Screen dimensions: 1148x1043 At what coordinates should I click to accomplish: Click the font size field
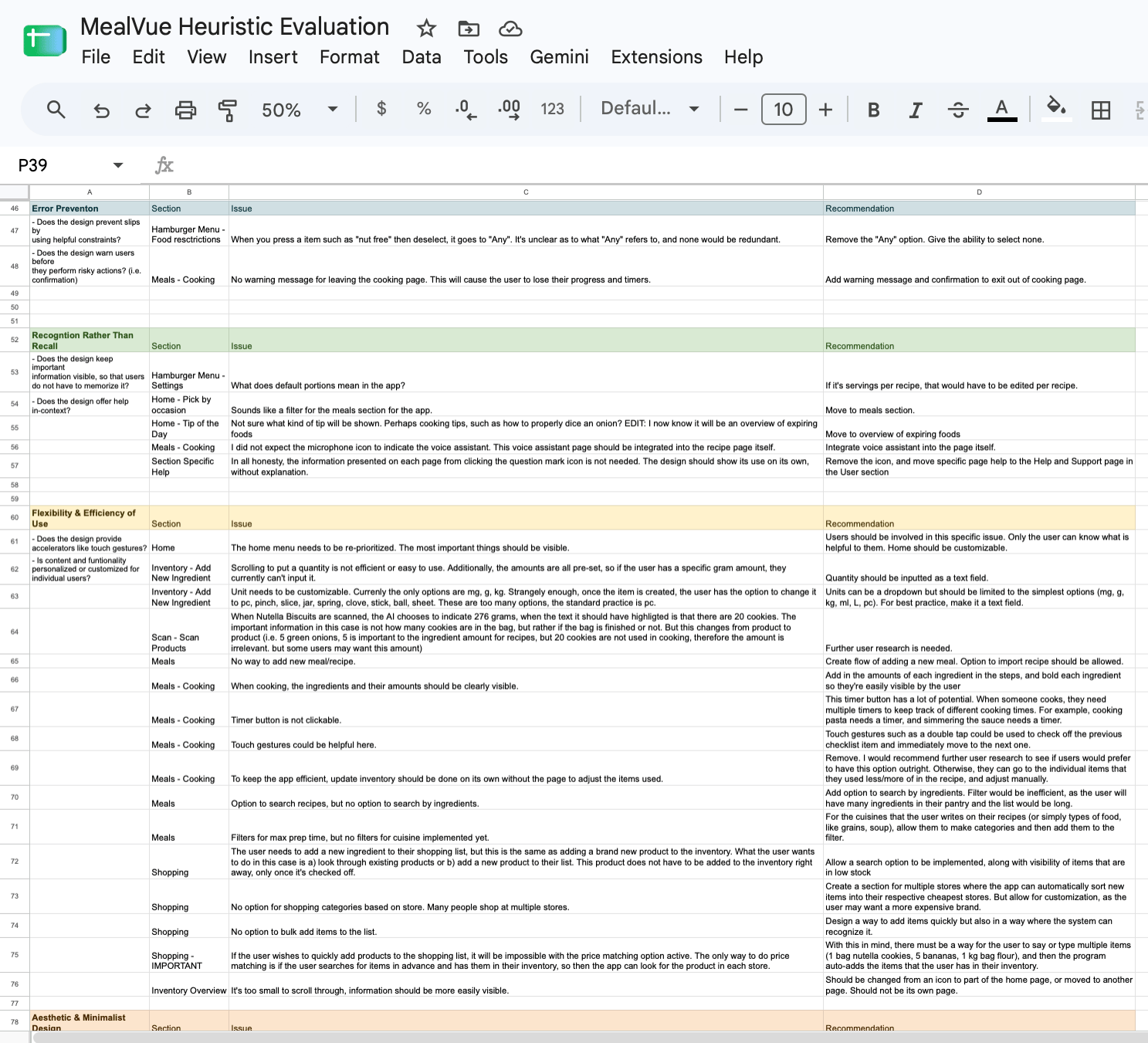[x=784, y=110]
